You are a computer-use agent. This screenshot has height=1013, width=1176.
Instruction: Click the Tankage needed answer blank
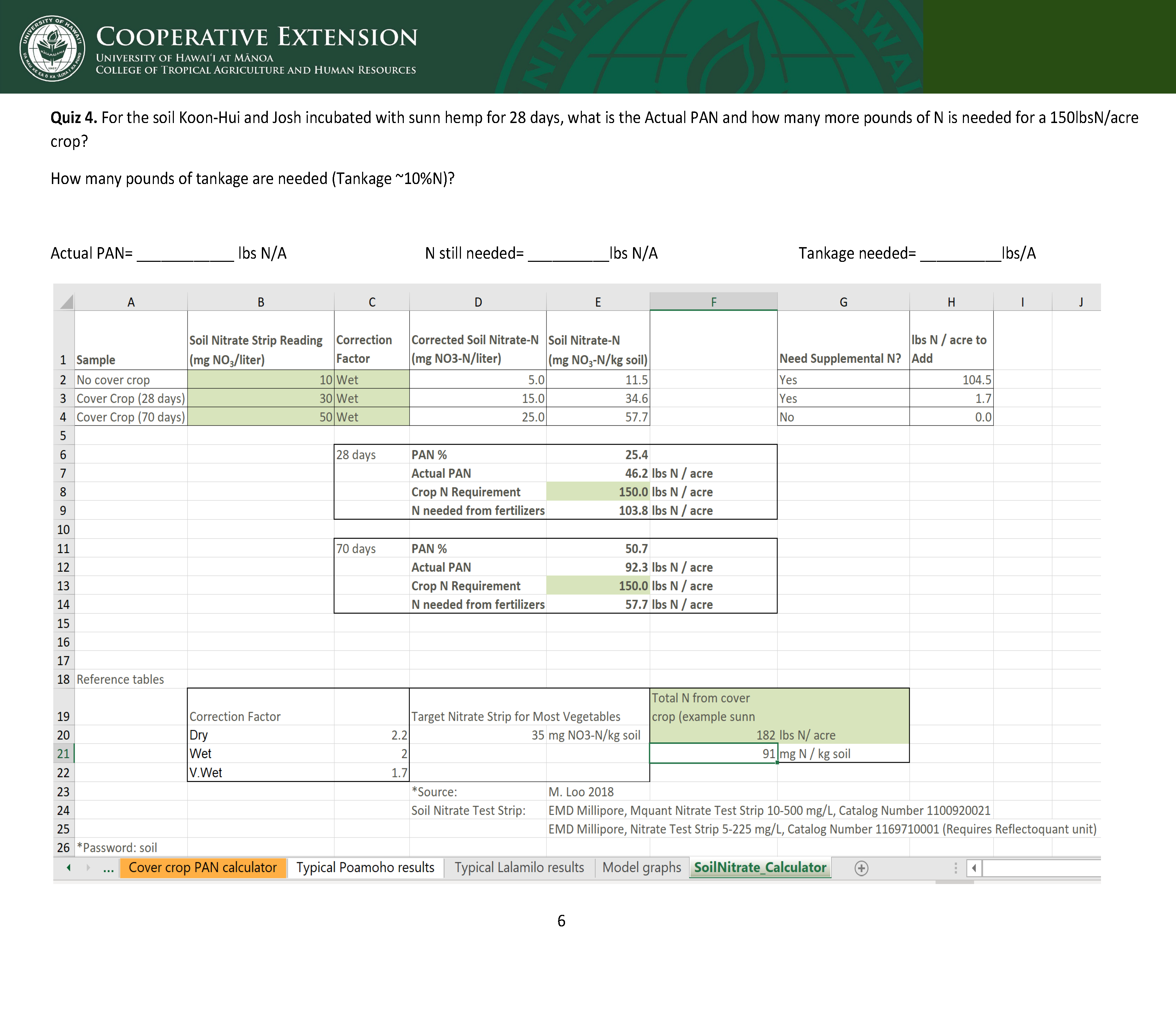click(x=960, y=254)
